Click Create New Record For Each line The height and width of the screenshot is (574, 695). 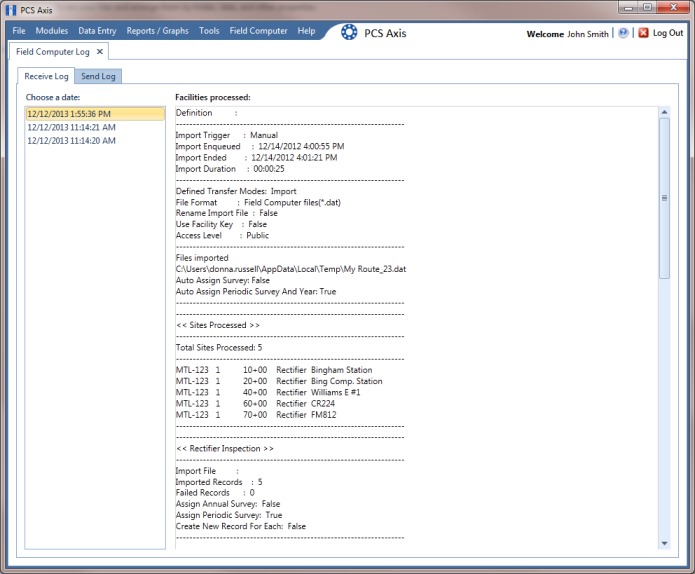241,526
